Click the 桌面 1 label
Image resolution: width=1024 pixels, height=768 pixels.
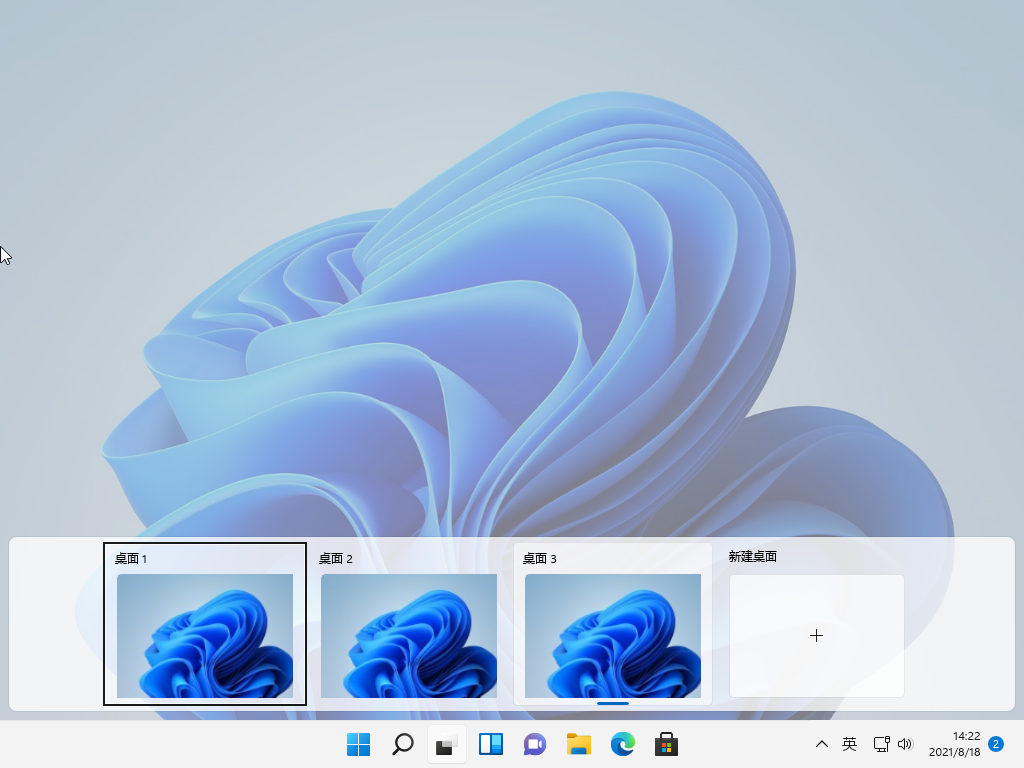click(x=126, y=559)
